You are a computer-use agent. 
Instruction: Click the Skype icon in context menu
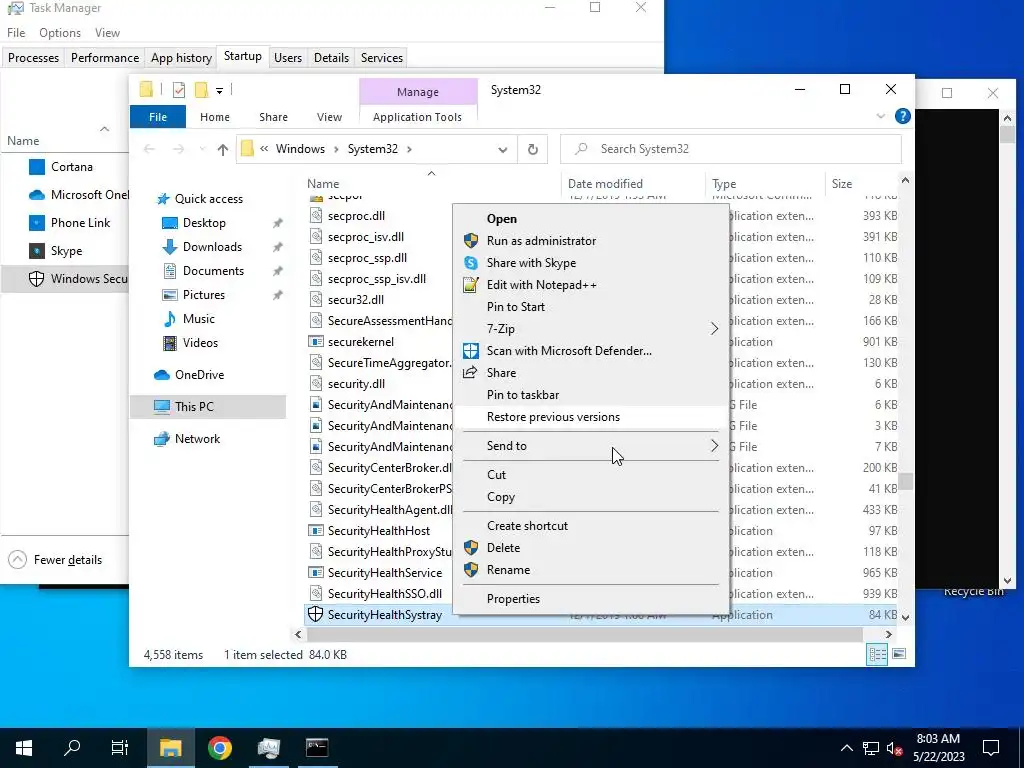[471, 263]
